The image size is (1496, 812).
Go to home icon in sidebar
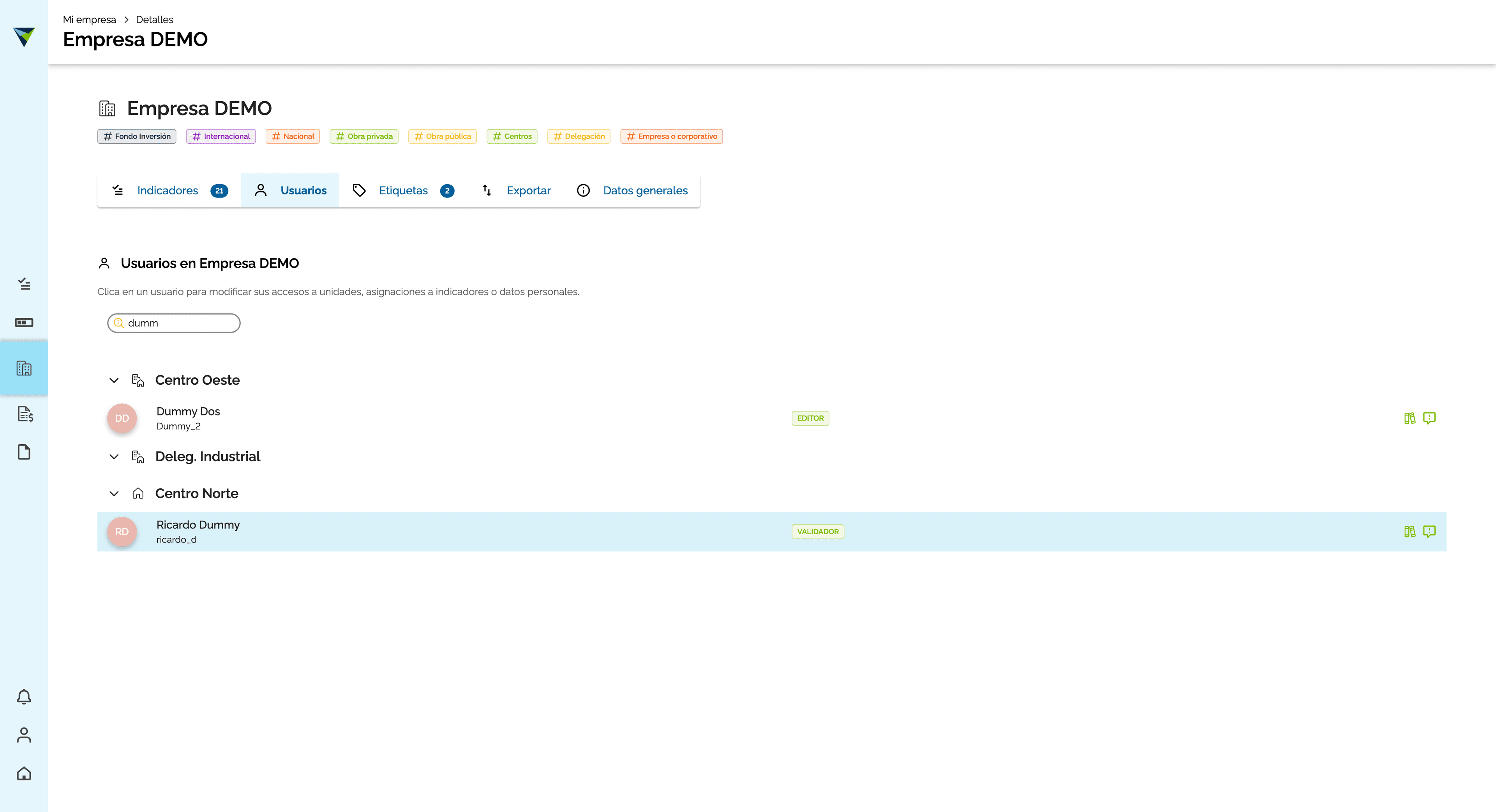24,773
